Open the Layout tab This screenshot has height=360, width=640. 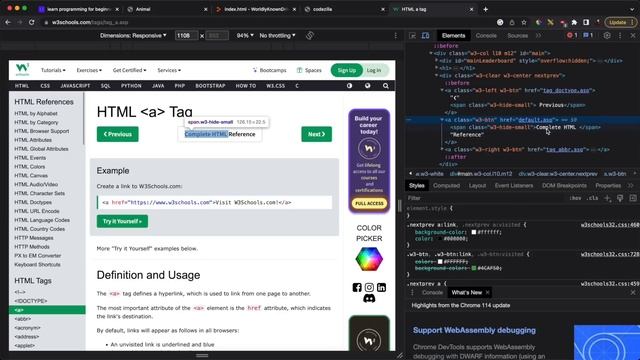pos(477,185)
